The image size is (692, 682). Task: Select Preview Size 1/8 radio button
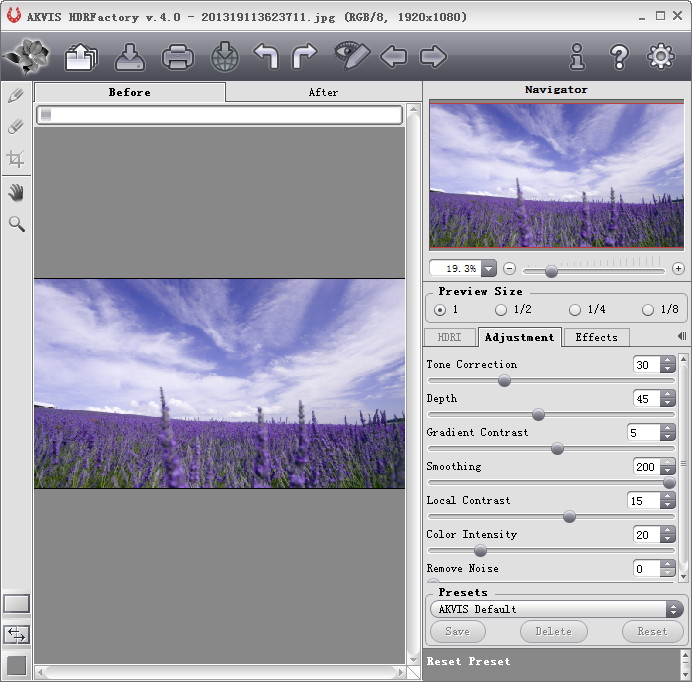(648, 310)
